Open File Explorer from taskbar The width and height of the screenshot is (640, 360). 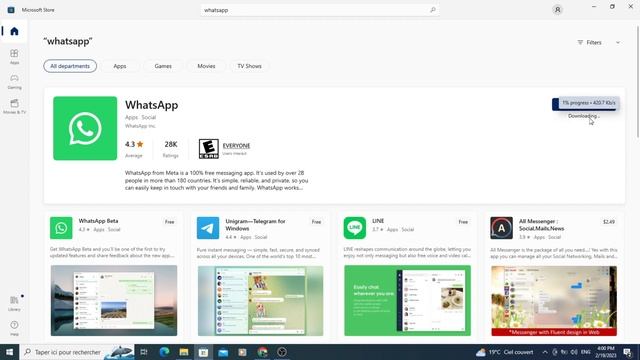[184, 352]
